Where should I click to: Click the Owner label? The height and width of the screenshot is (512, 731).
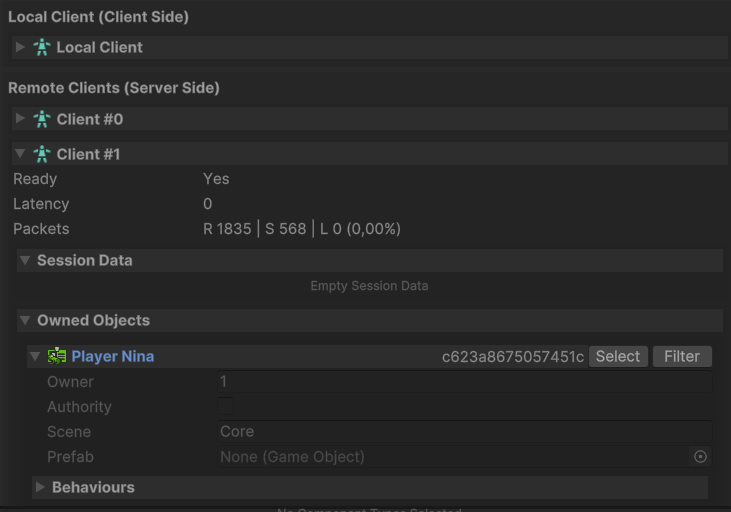[x=70, y=381]
